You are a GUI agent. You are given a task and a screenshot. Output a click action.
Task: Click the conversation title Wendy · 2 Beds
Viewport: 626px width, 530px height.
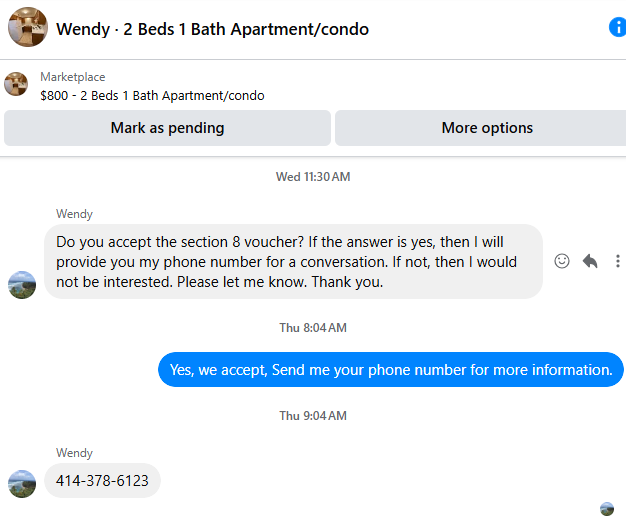[x=212, y=29]
